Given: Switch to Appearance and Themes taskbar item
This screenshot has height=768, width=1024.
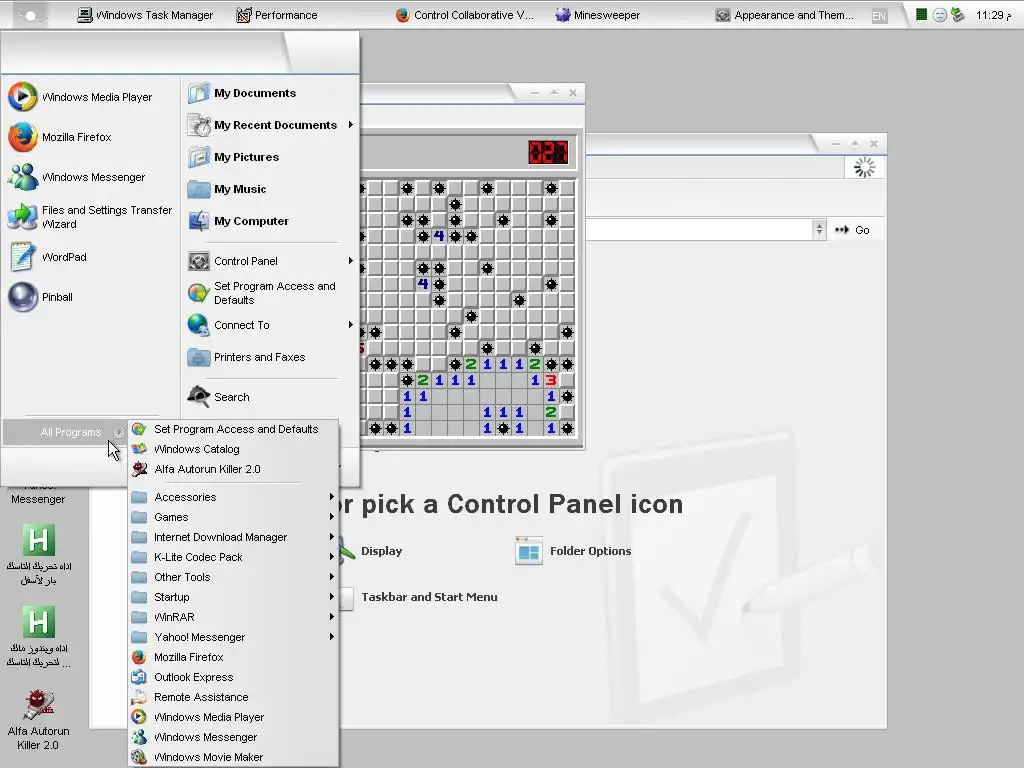Looking at the screenshot, I should point(784,15).
